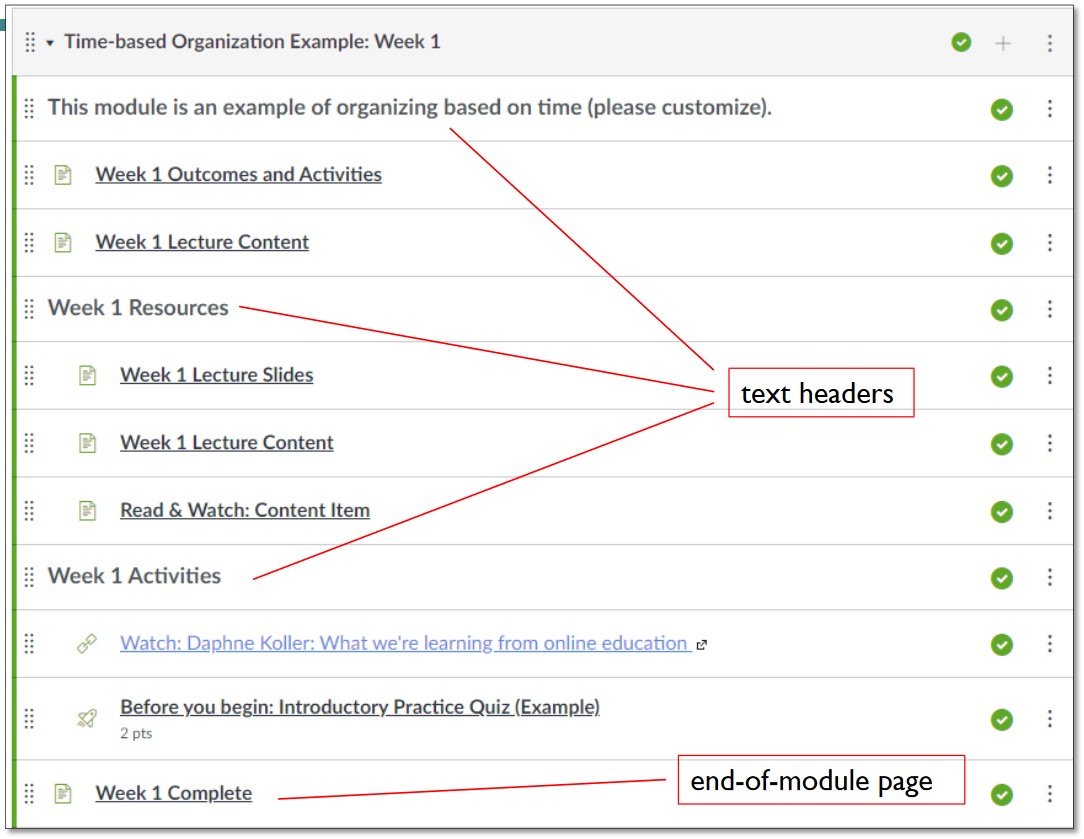Click the '2 pts' label under the practice quiz
Image resolution: width=1084 pixels, height=839 pixels.
click(136, 733)
